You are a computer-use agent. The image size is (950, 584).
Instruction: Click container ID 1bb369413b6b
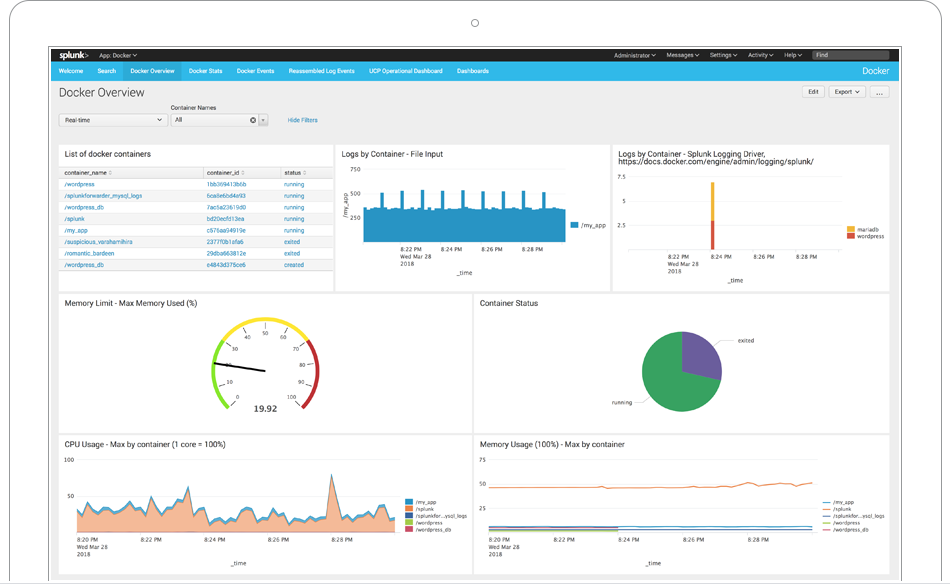pyautogui.click(x=226, y=184)
